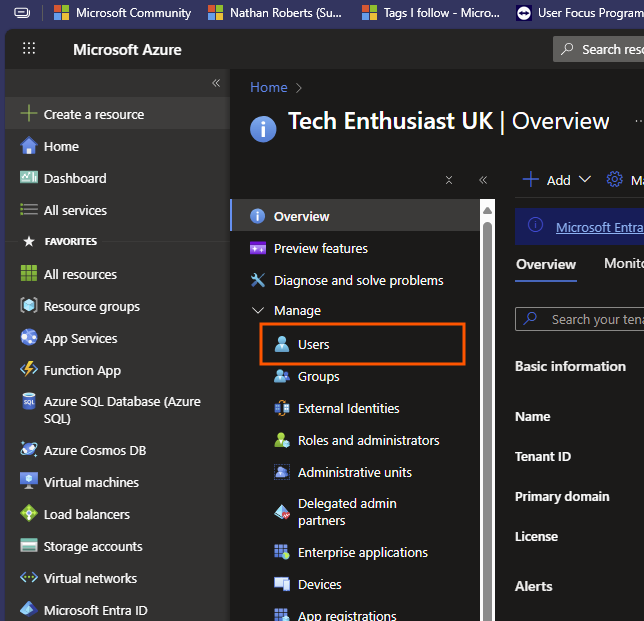Open the Azure portal waffle menu

pos(29,49)
